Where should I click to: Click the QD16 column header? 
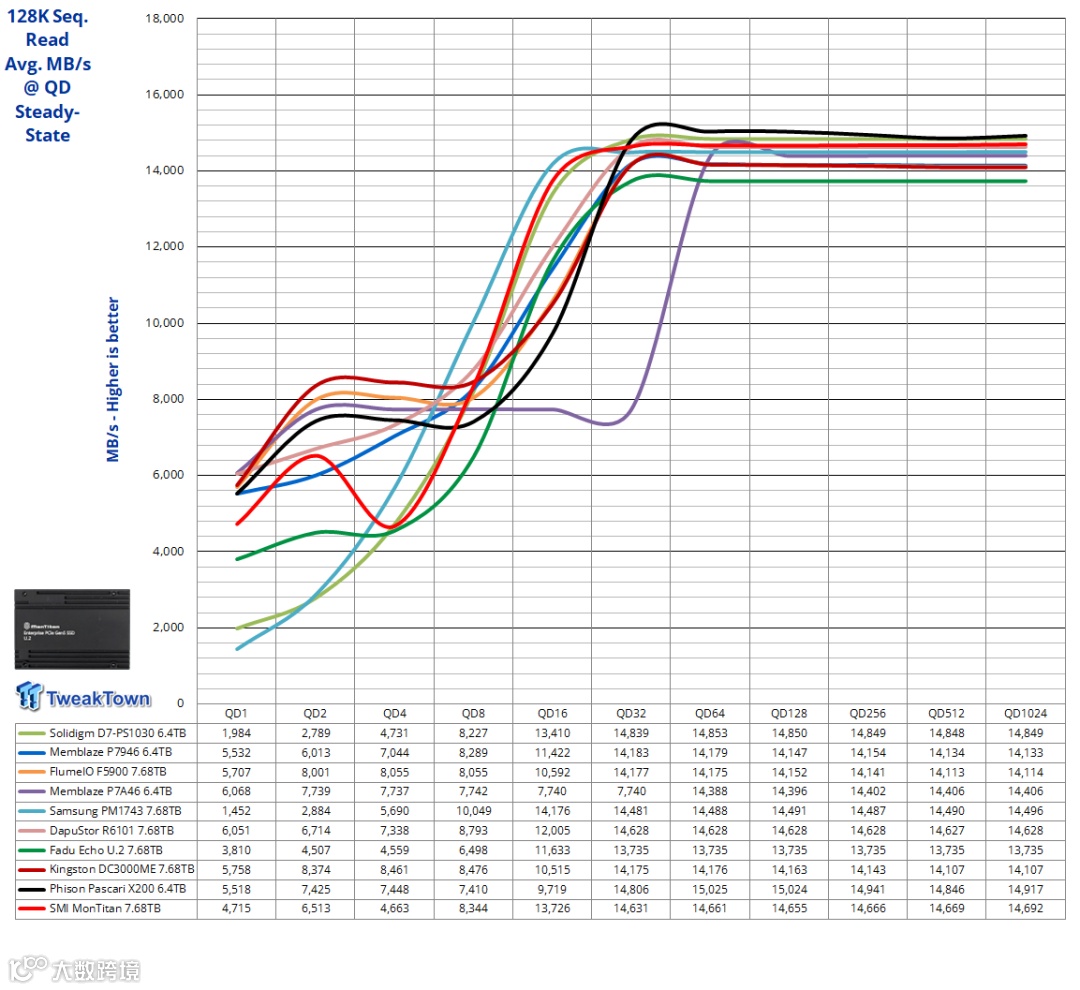coord(552,714)
